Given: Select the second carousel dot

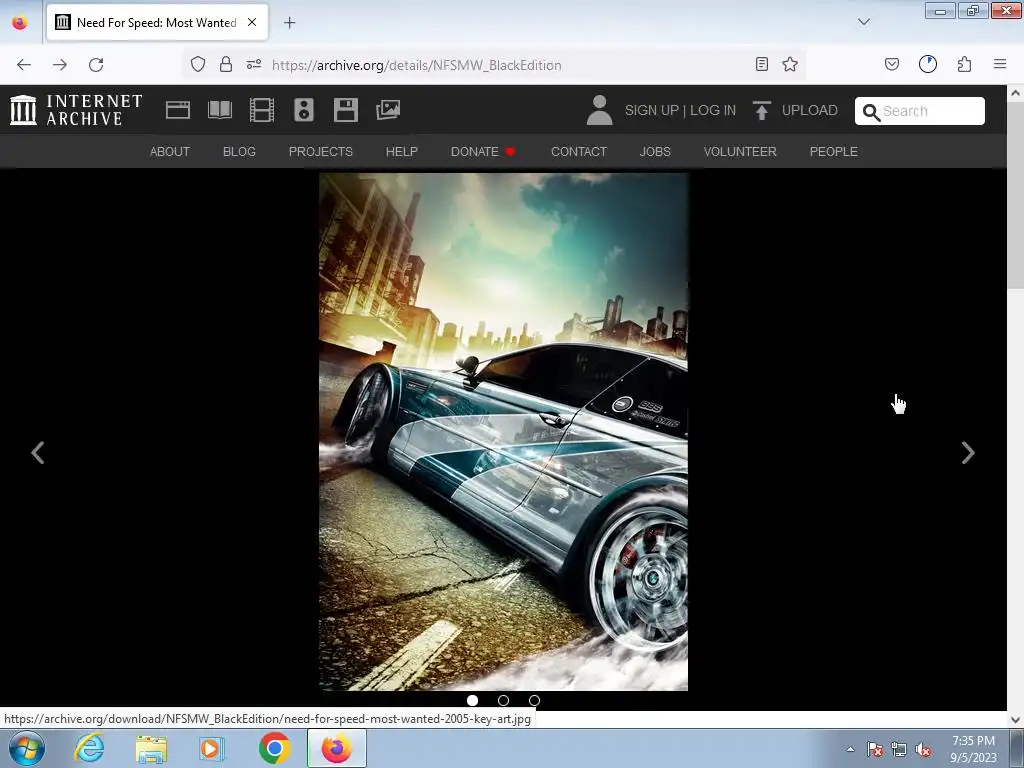Looking at the screenshot, I should pyautogui.click(x=504, y=700).
